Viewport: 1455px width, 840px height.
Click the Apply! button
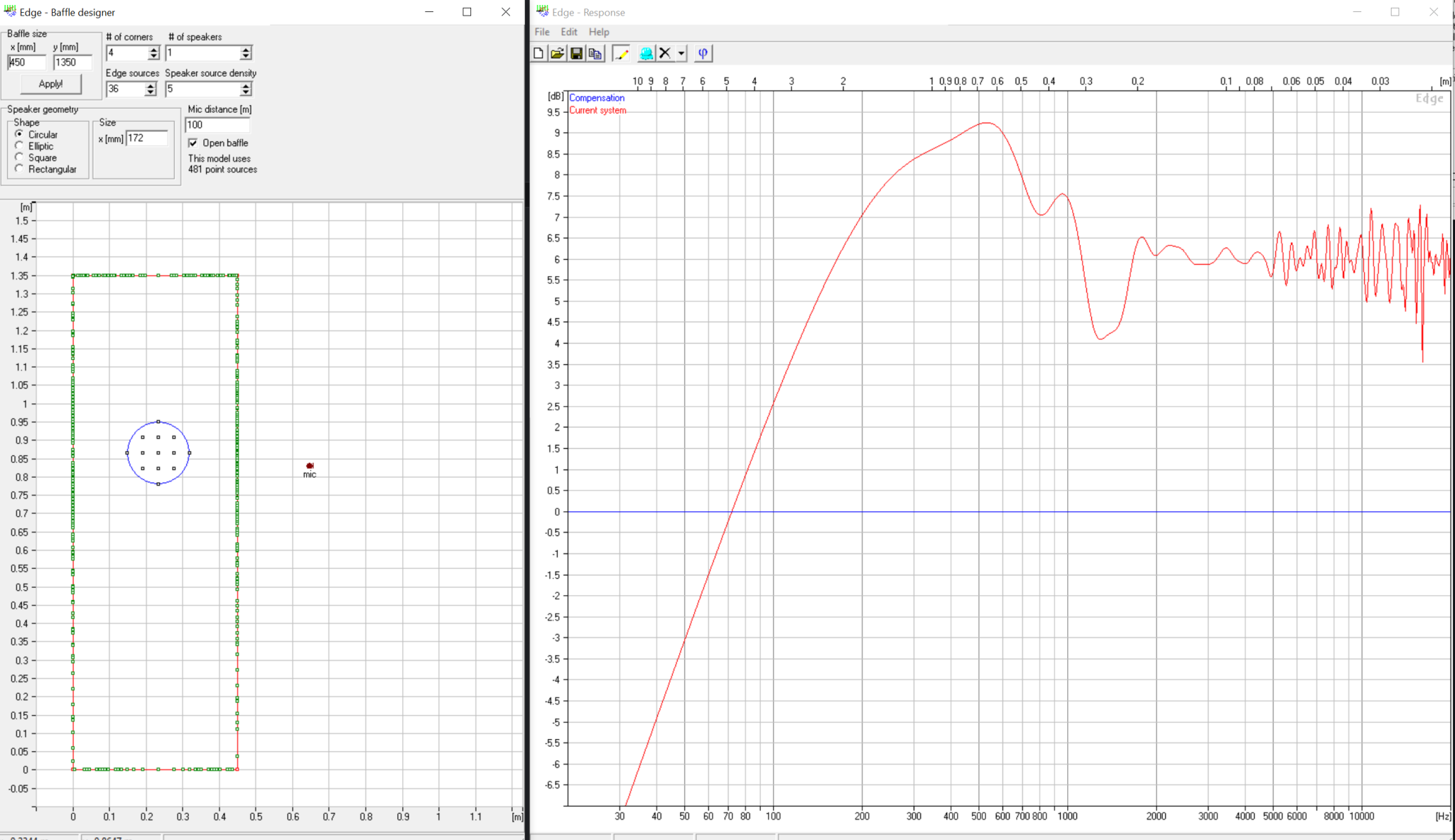[x=50, y=84]
